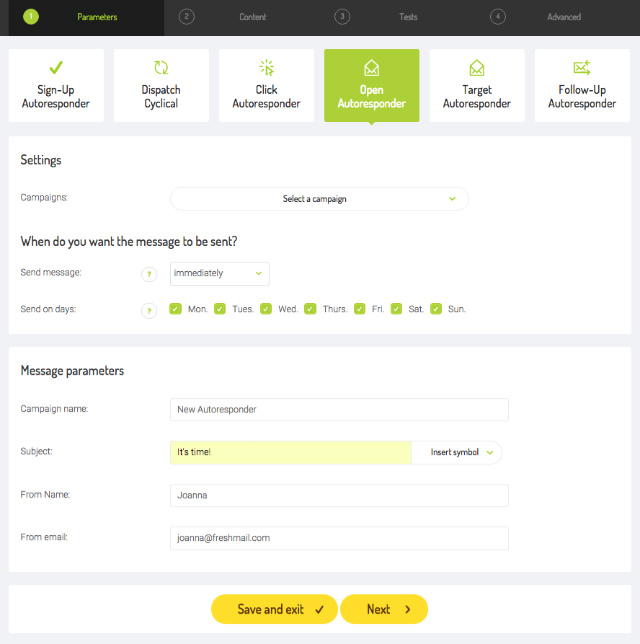Select the Sign-Up Autoresponder card
This screenshot has width=640, height=644.
tap(56, 85)
